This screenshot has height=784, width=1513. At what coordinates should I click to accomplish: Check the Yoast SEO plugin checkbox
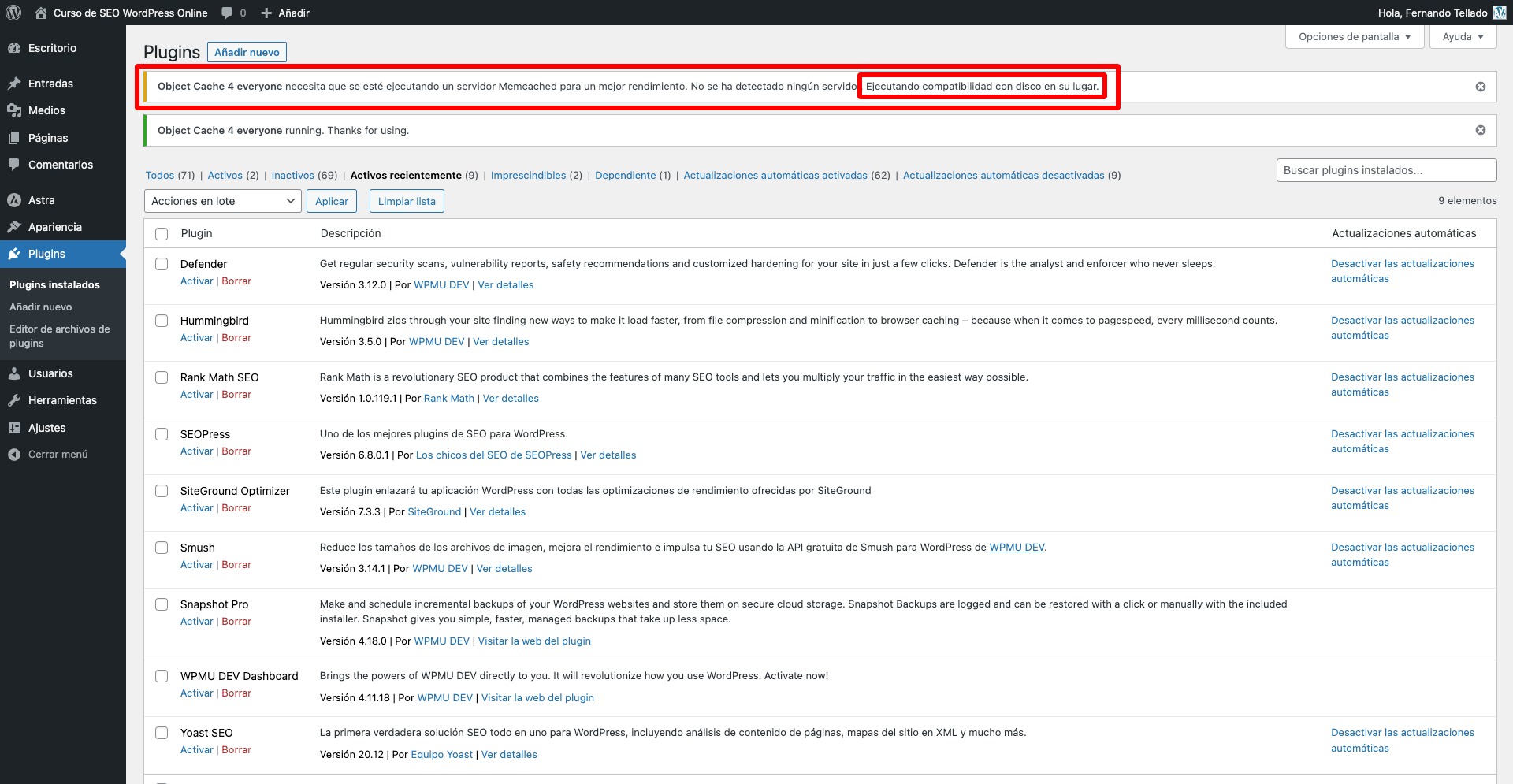tap(162, 733)
